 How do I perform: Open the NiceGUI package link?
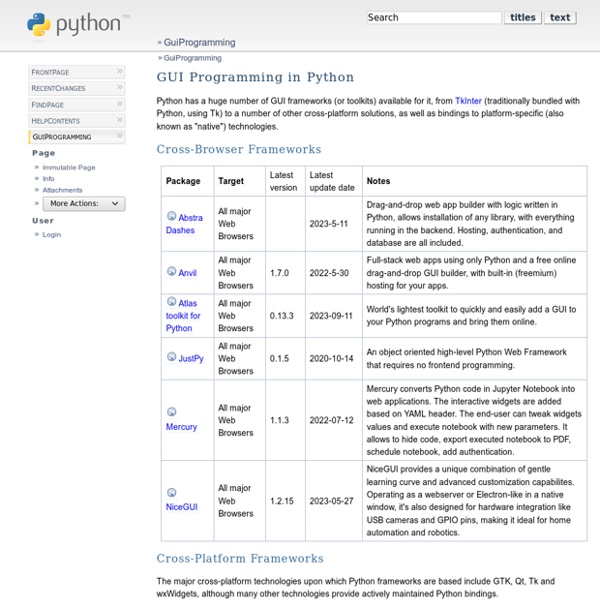(x=182, y=507)
